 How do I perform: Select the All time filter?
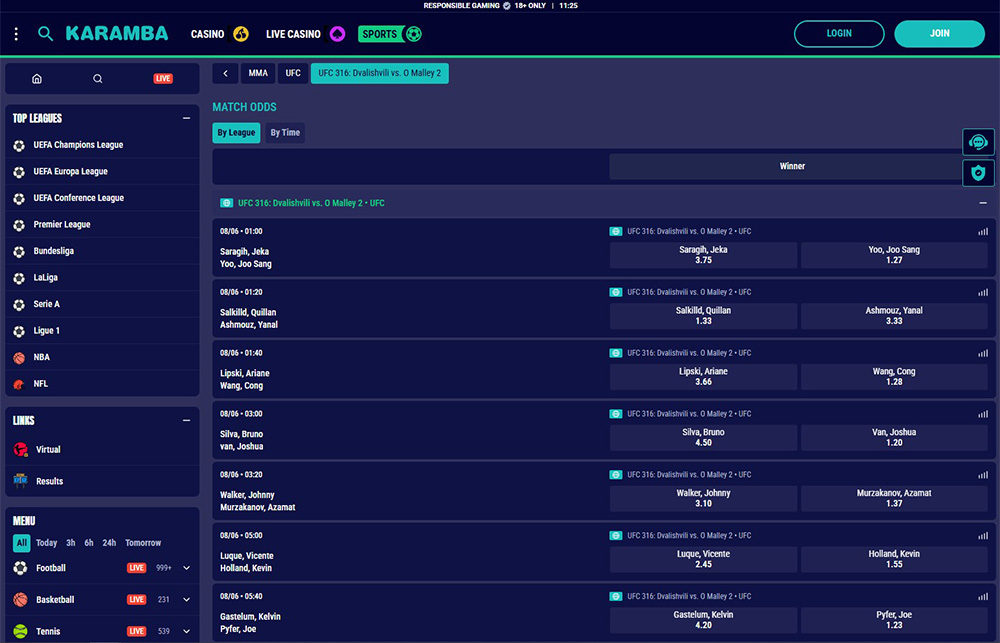[x=22, y=543]
